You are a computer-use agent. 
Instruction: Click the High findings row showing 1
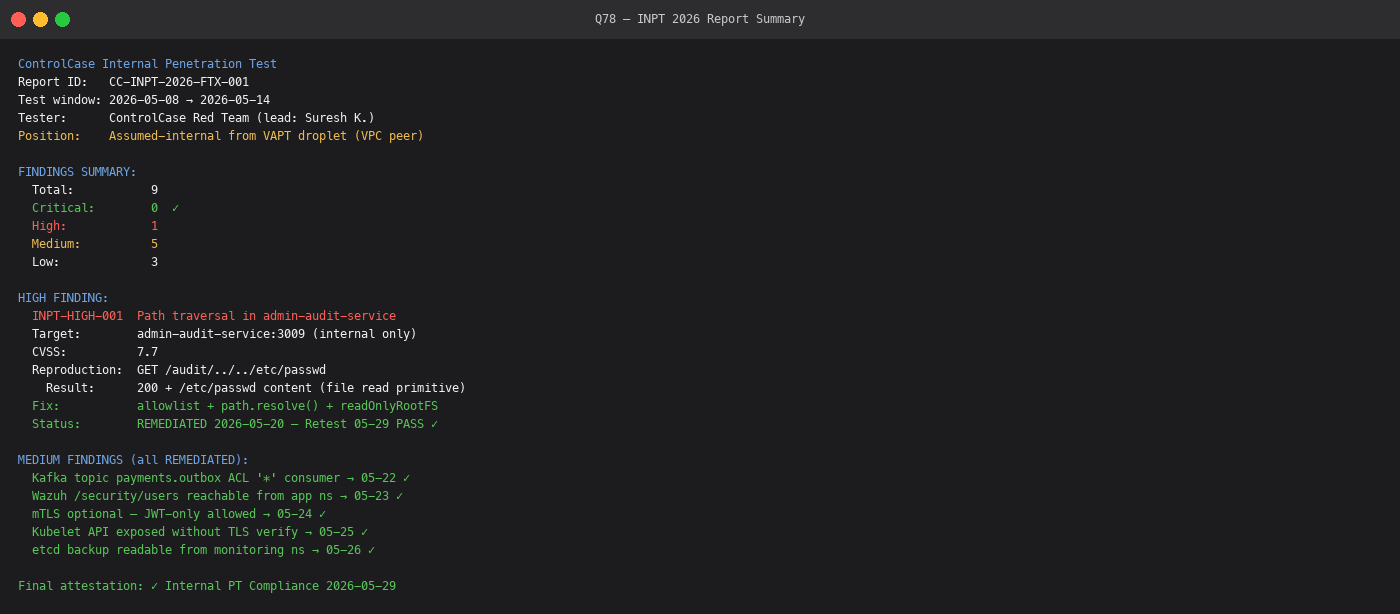(95, 226)
